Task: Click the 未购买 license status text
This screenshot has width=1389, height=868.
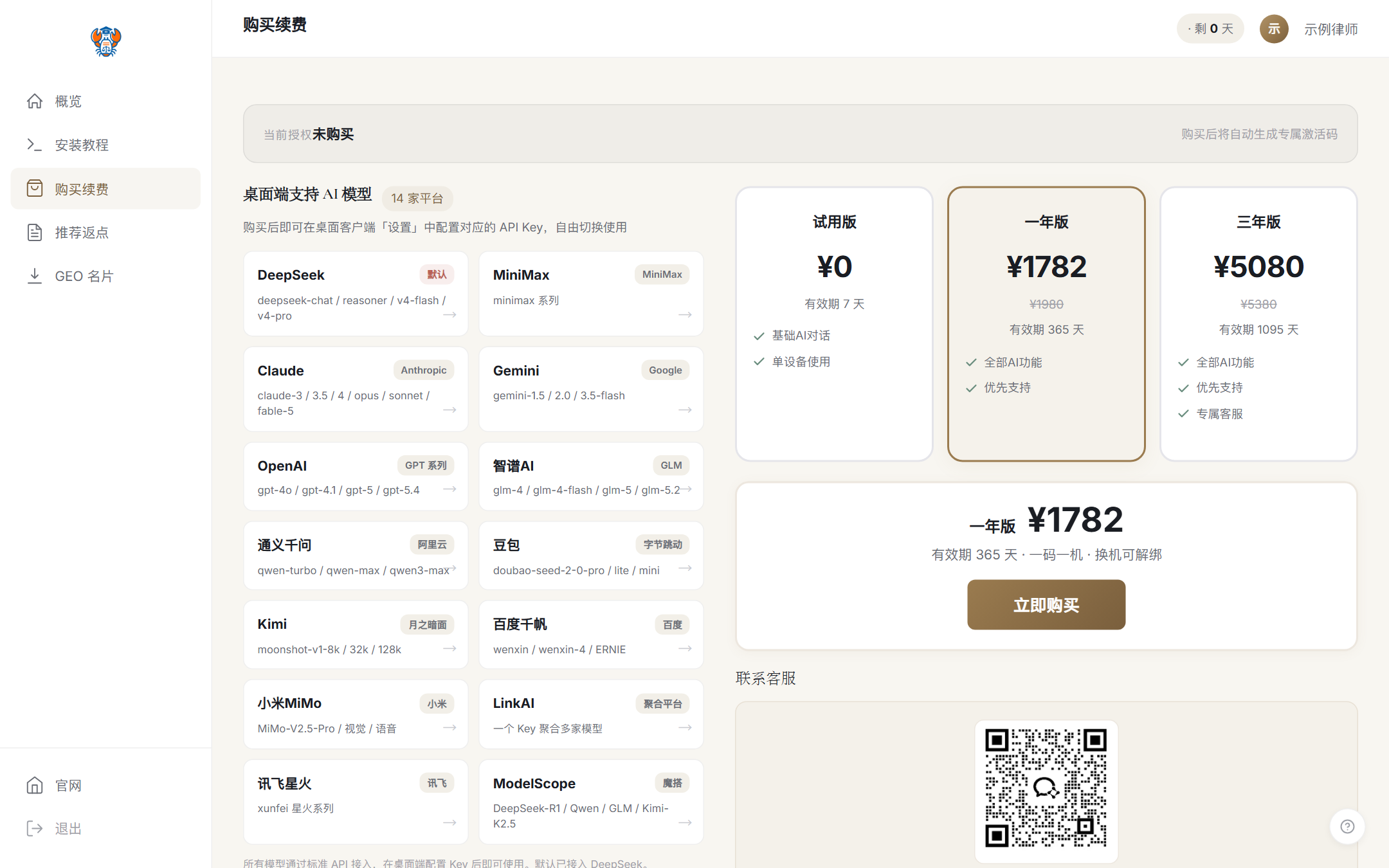Action: 333,134
